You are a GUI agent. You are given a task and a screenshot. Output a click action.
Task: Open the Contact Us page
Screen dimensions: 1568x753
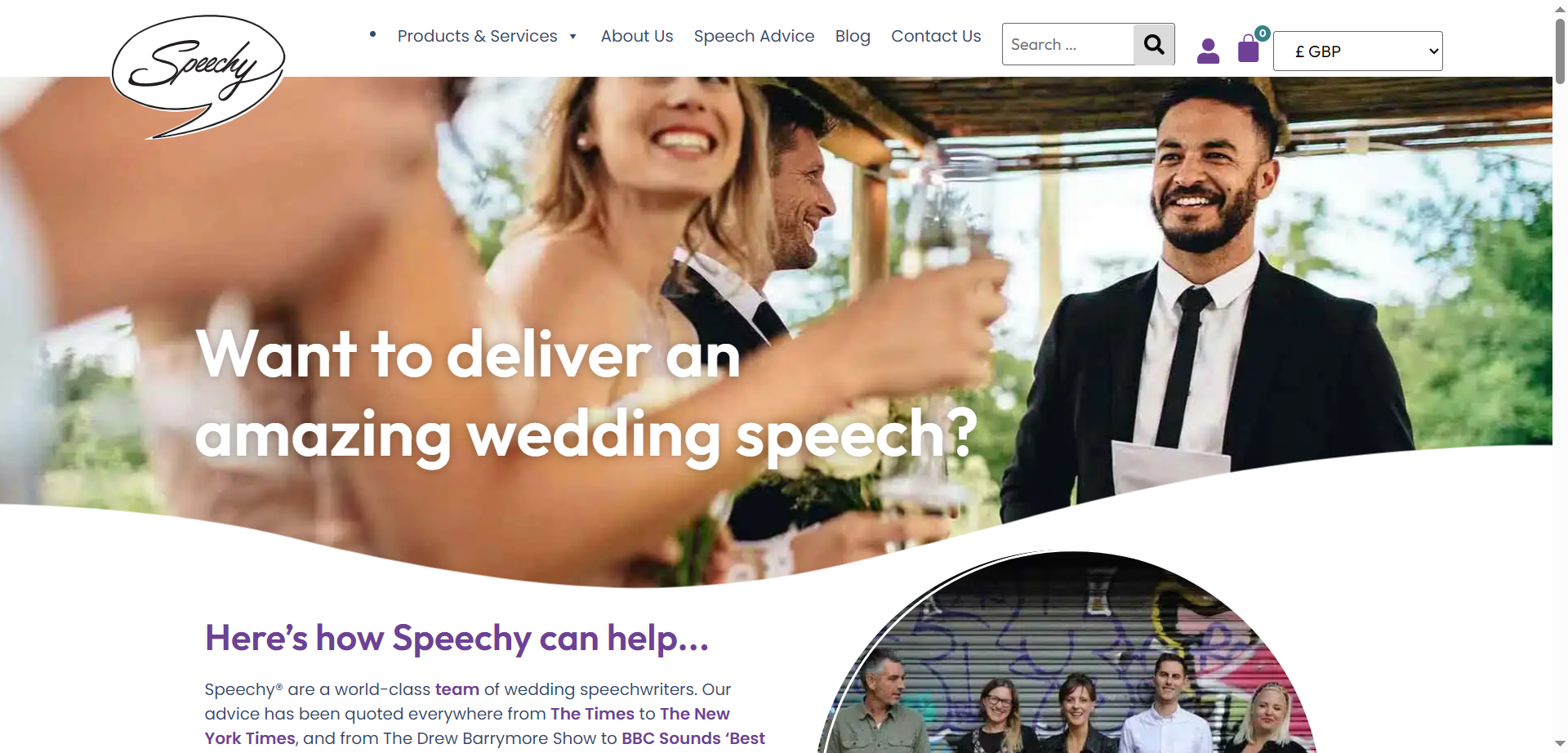(x=936, y=36)
